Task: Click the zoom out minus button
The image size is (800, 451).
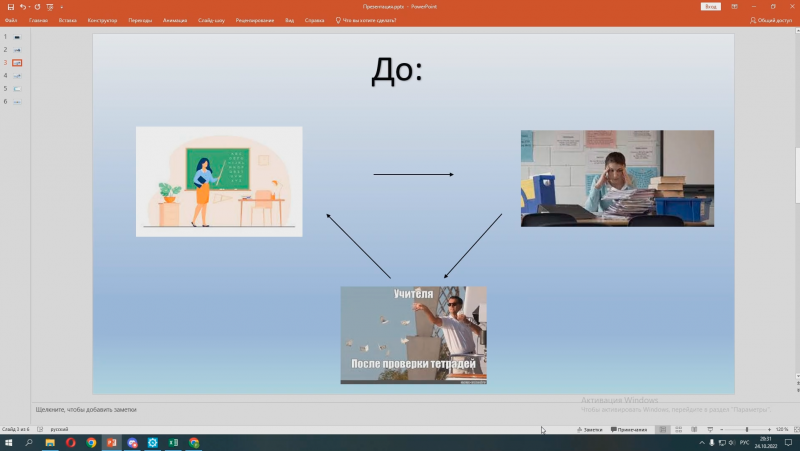Action: point(721,430)
